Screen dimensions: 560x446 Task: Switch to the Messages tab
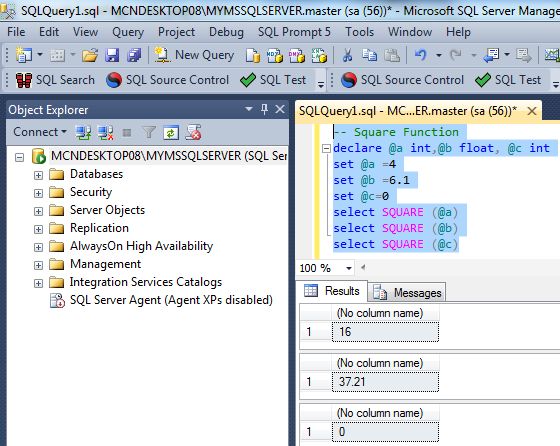click(x=408, y=293)
